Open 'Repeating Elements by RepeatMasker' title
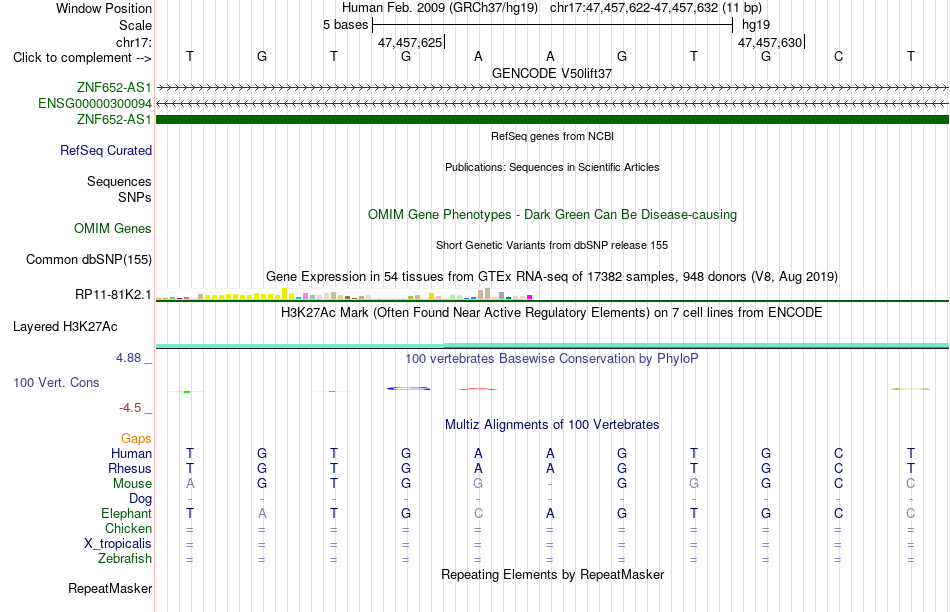This screenshot has height=612, width=950. 552,574
